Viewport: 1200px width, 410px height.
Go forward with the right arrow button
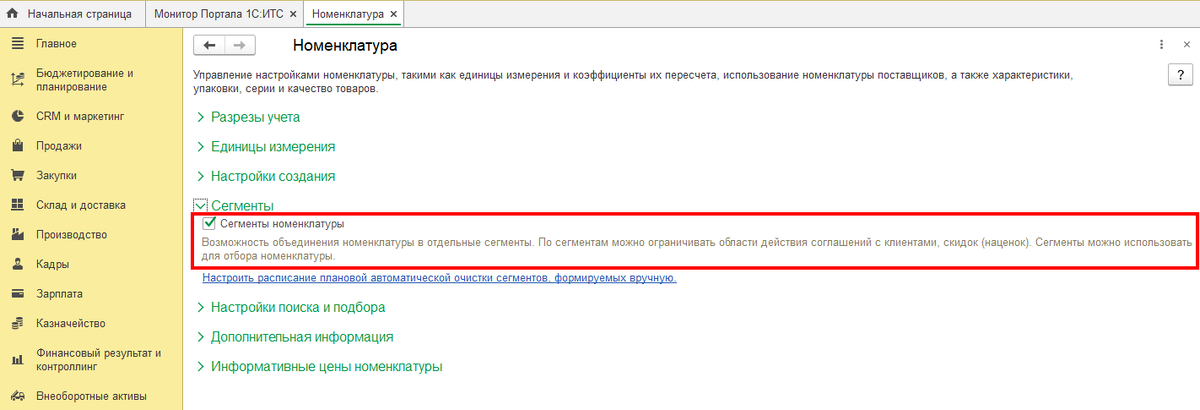(240, 45)
